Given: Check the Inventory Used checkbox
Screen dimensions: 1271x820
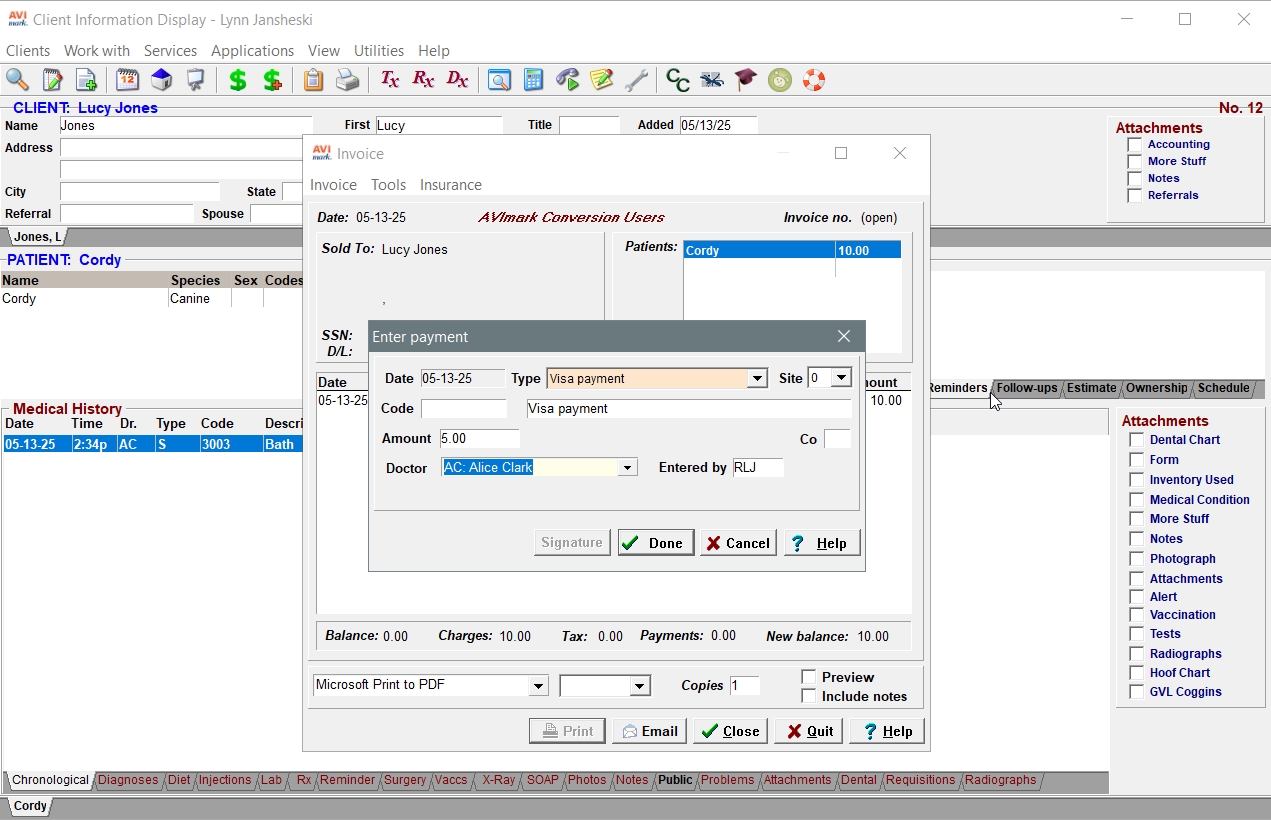Looking at the screenshot, I should coord(1136,480).
